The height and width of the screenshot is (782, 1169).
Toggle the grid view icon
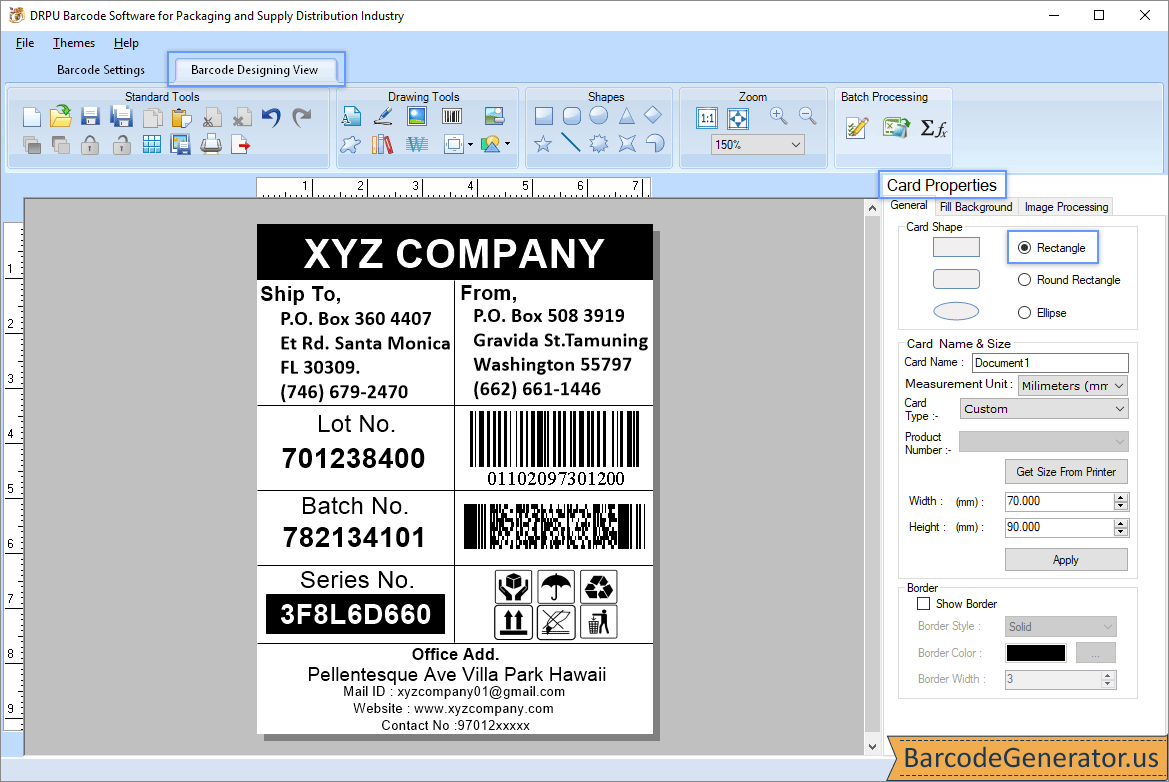pyautogui.click(x=151, y=145)
